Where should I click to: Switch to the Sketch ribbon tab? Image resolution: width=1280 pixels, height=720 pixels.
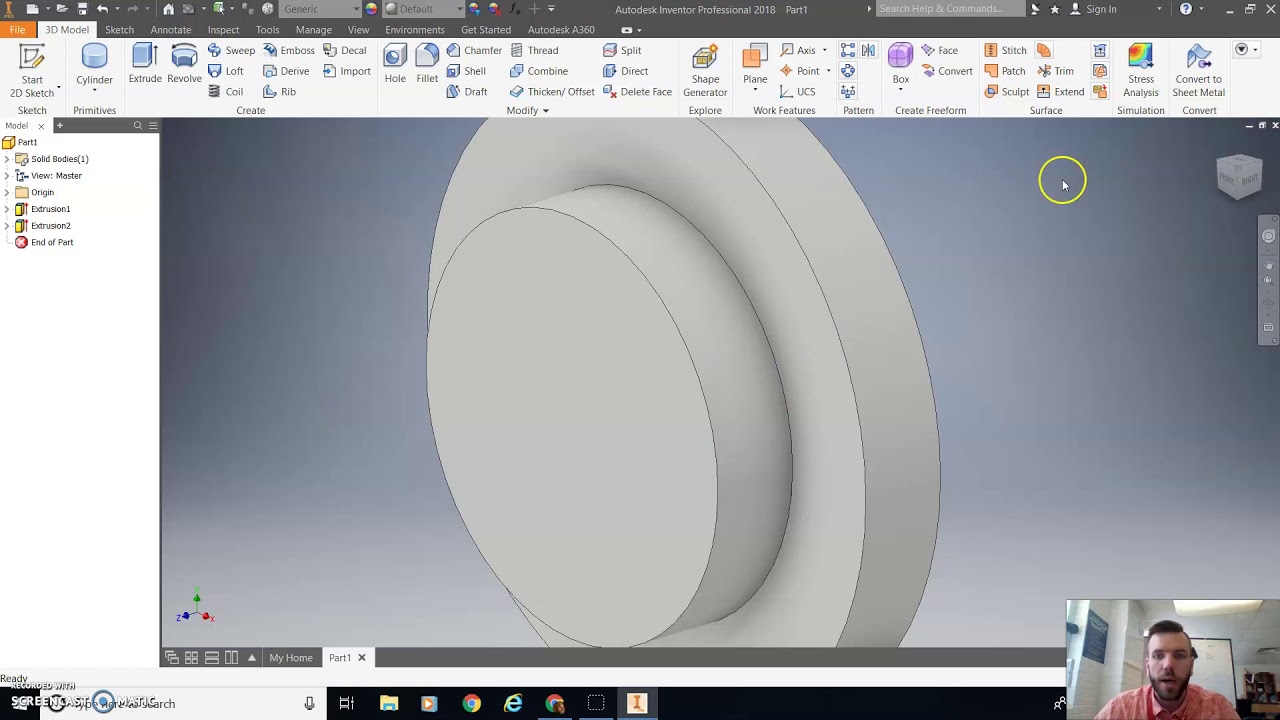119,30
